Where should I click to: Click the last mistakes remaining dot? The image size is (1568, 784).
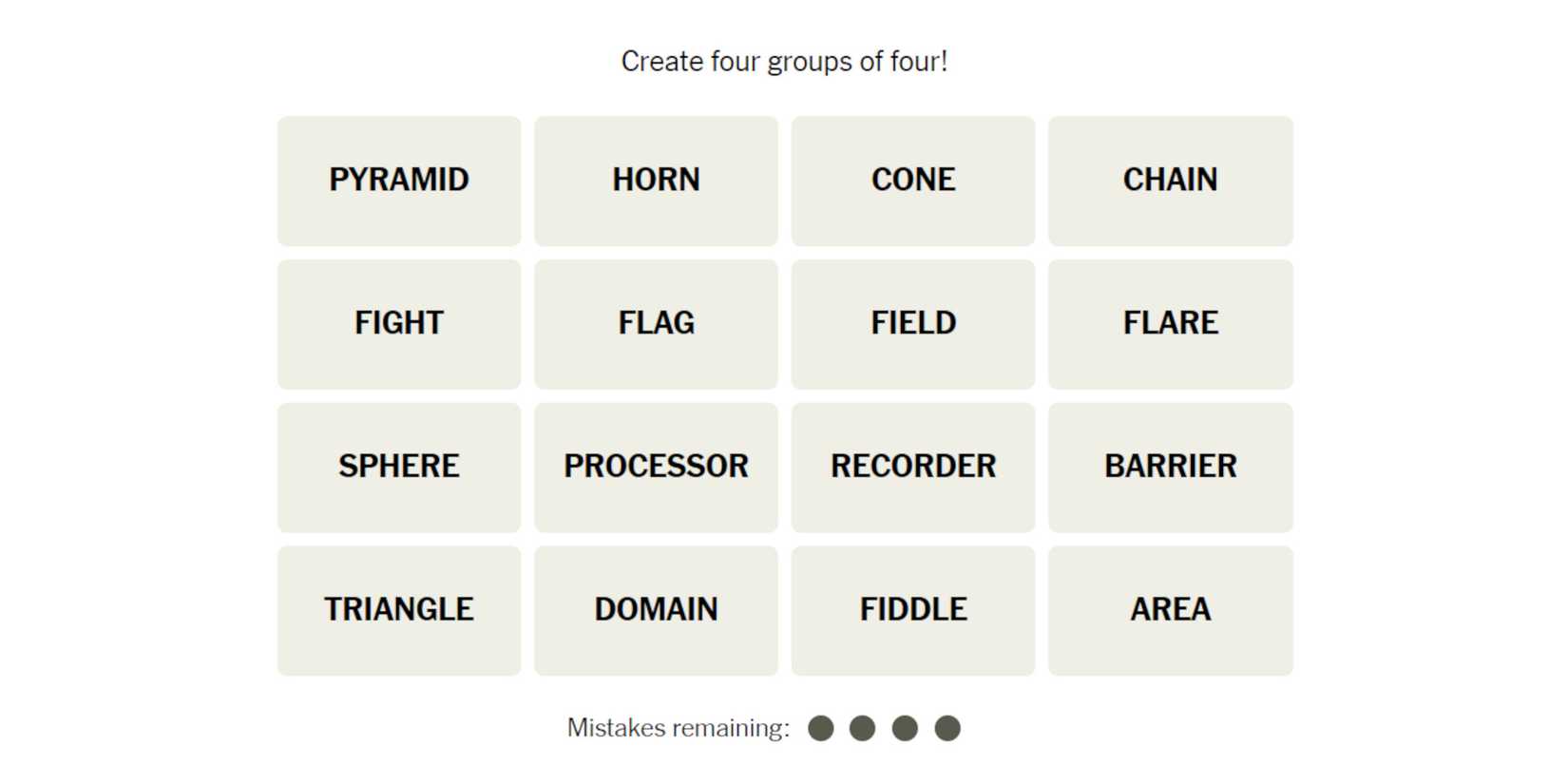947,729
